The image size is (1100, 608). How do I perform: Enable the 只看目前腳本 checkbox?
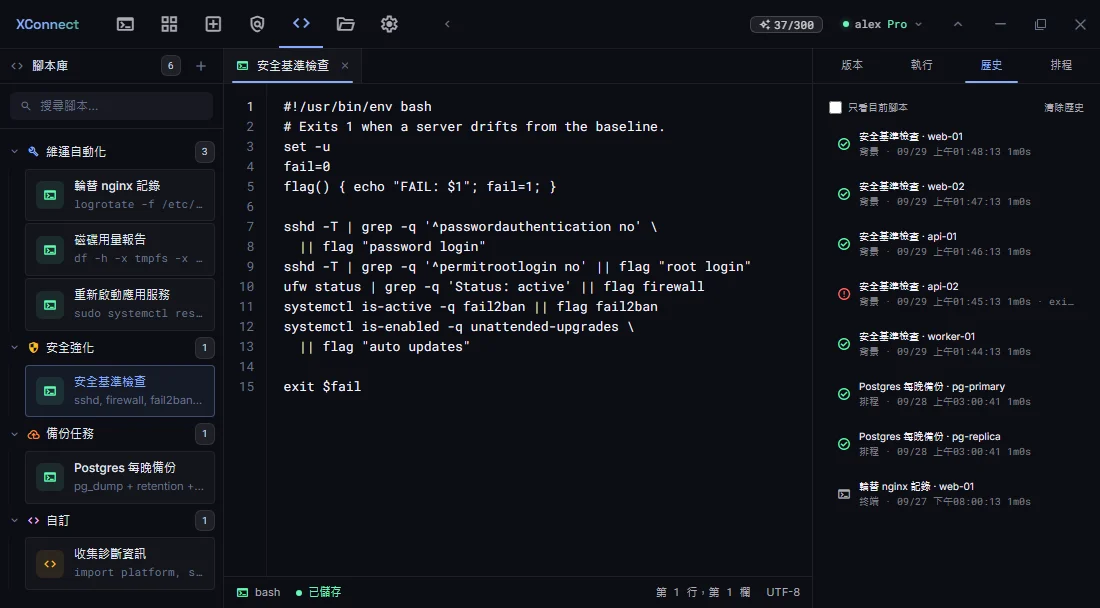coord(835,107)
